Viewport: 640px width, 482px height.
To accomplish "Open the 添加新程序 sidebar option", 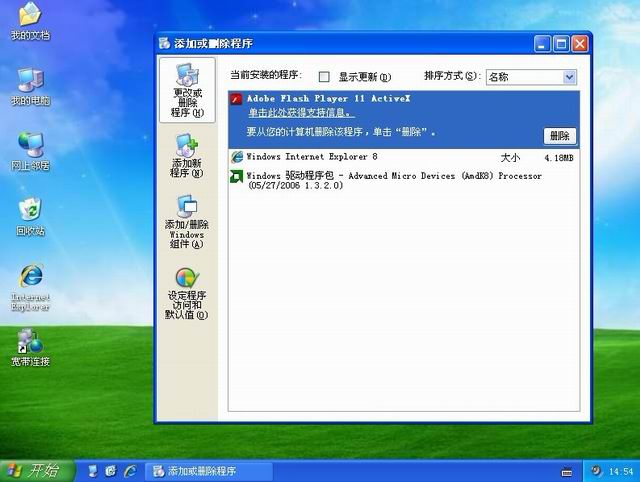I will click(187, 155).
